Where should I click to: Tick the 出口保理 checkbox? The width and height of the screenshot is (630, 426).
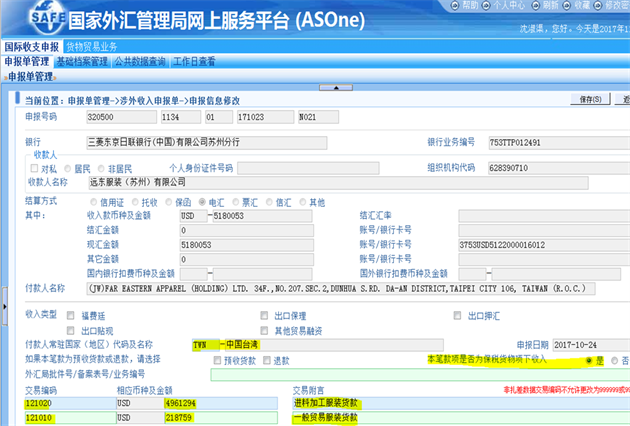(x=263, y=315)
